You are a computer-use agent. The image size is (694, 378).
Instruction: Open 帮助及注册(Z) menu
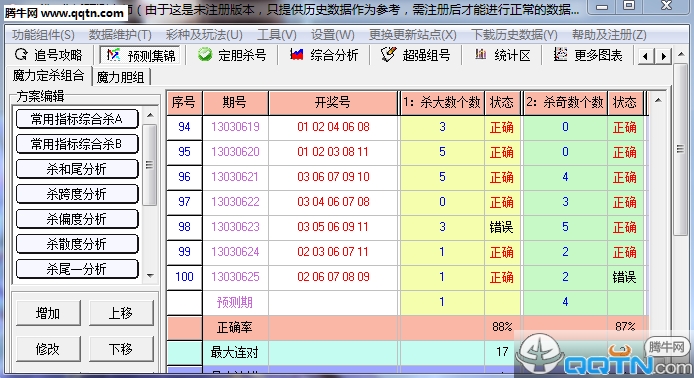point(609,35)
